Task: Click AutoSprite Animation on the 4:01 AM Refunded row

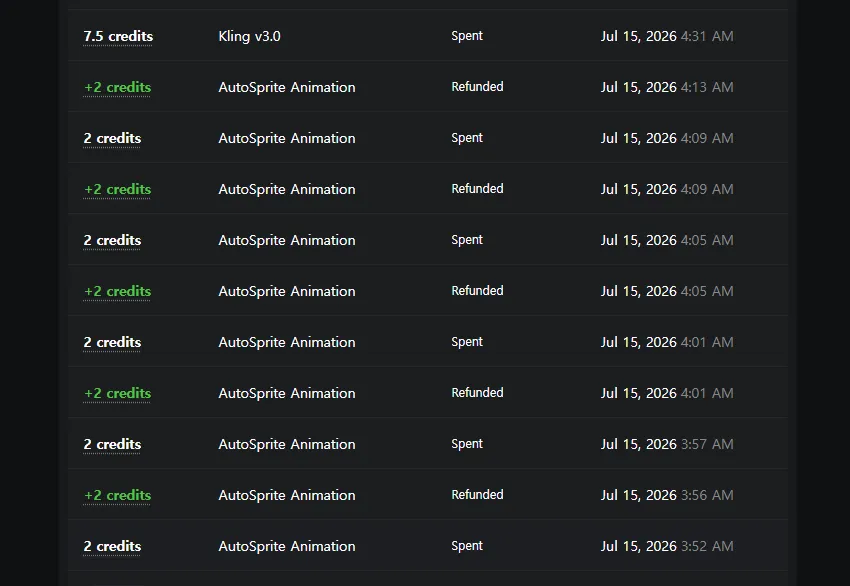Action: point(287,393)
